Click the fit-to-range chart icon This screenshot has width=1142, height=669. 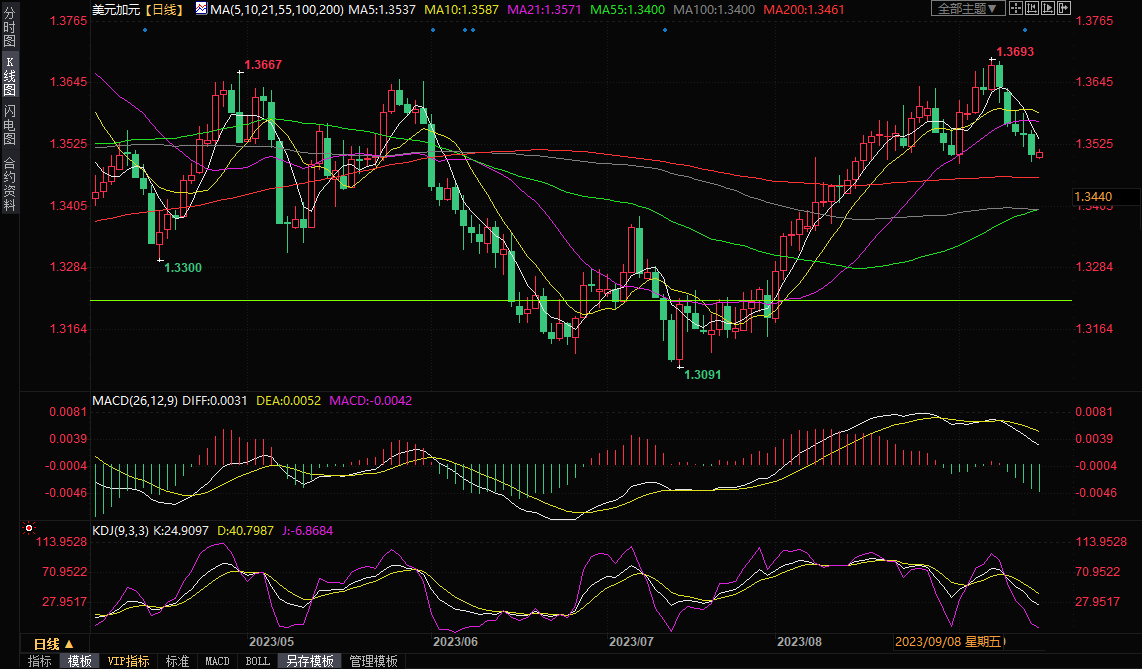point(1032,9)
